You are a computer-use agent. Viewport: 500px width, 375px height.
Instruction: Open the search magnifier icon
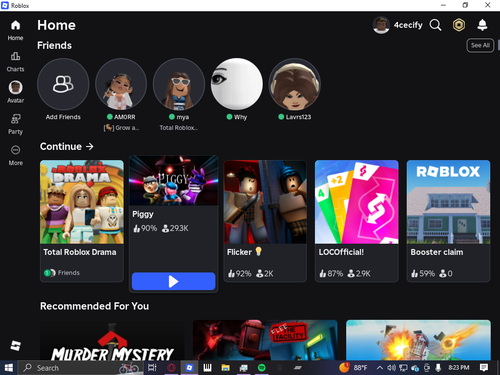pos(435,25)
